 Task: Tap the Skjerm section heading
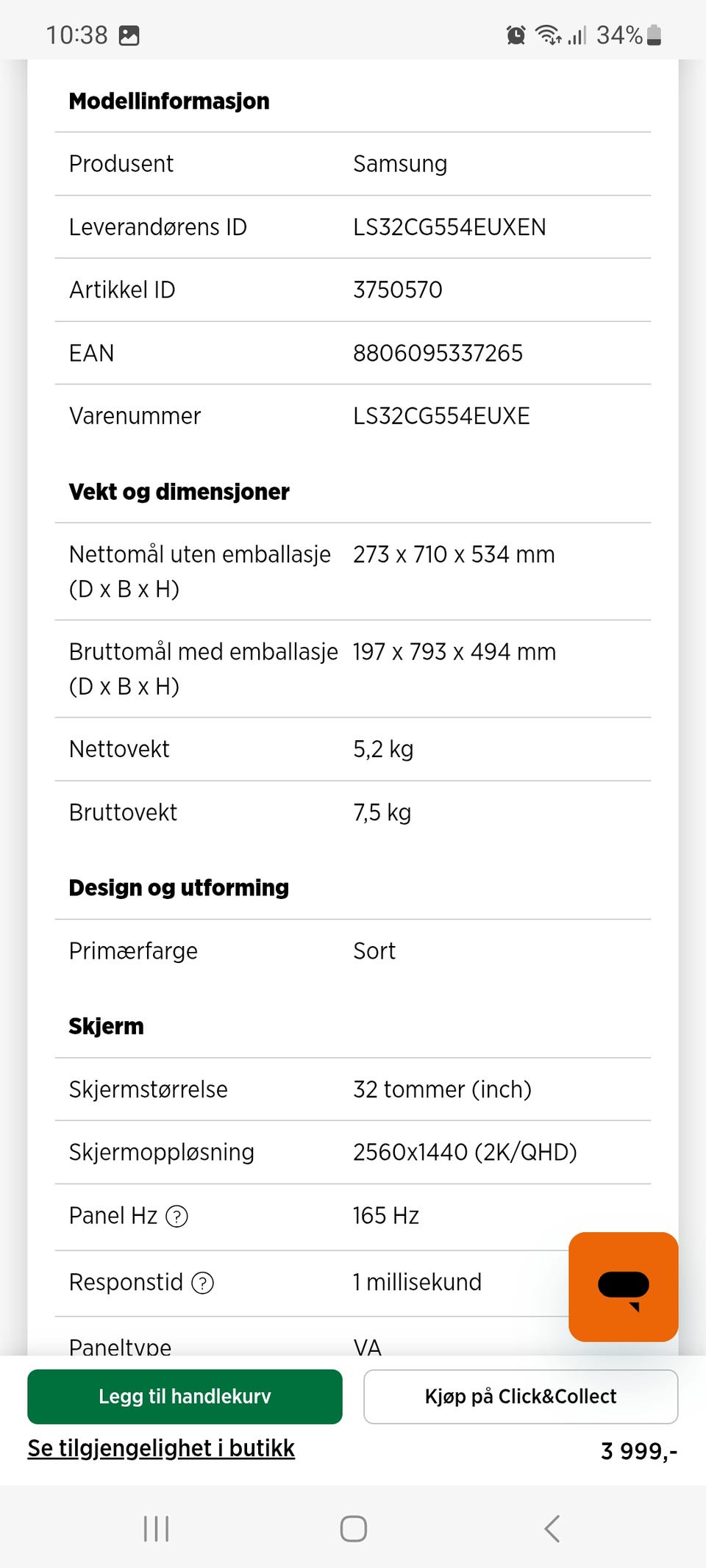pyautogui.click(x=106, y=1026)
